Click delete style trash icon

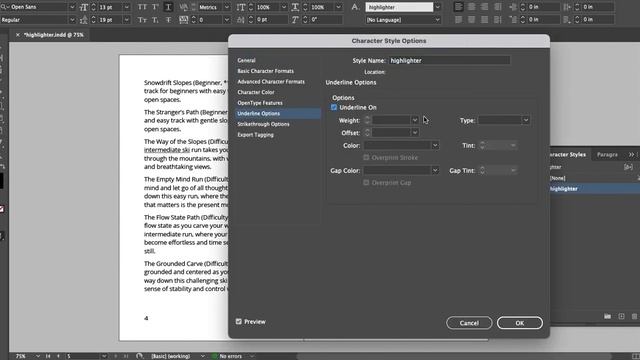click(x=634, y=316)
